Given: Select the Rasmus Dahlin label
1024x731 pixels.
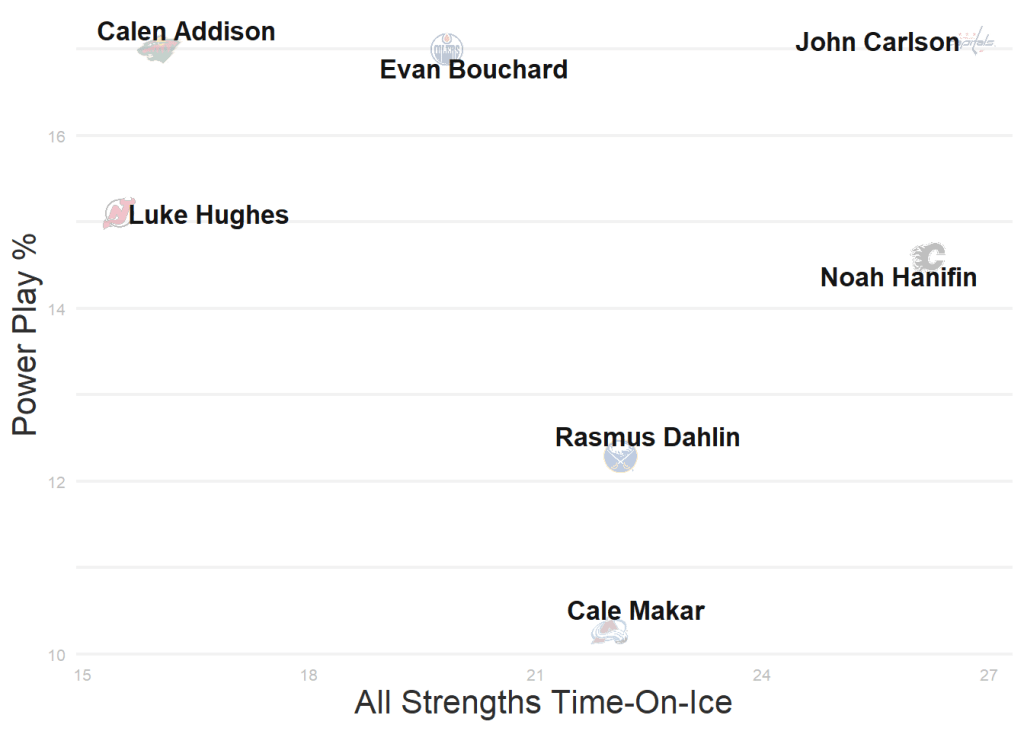Looking at the screenshot, I should [x=647, y=437].
